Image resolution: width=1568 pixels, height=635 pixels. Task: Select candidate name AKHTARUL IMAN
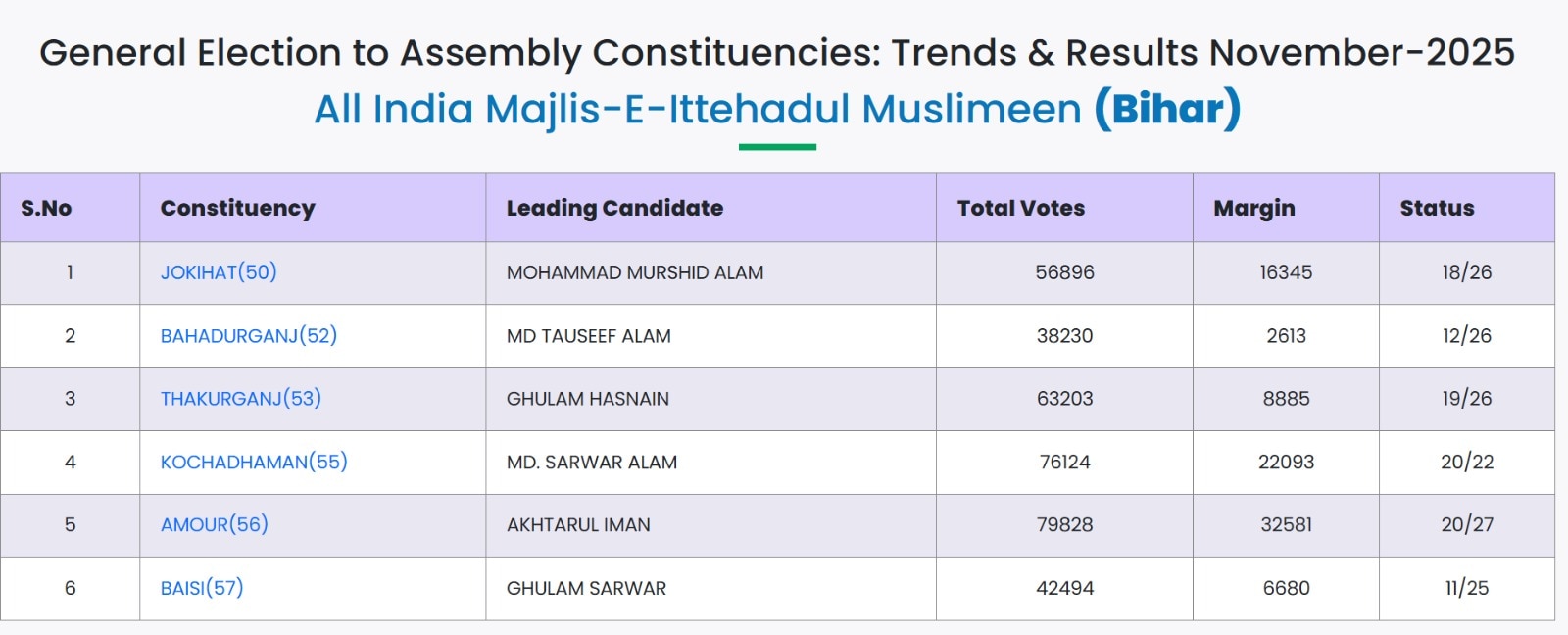[x=578, y=525]
